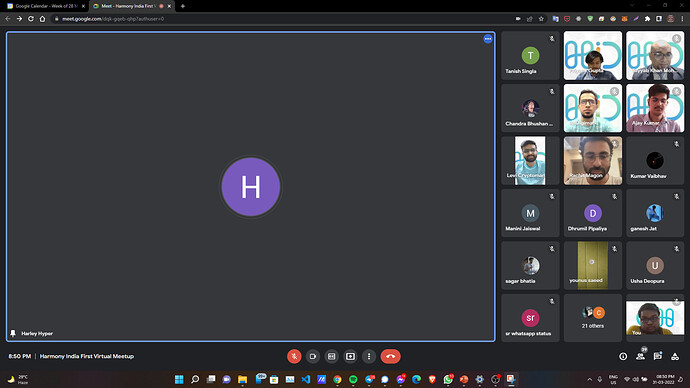Close the Google Calendar tab

coord(83,6)
